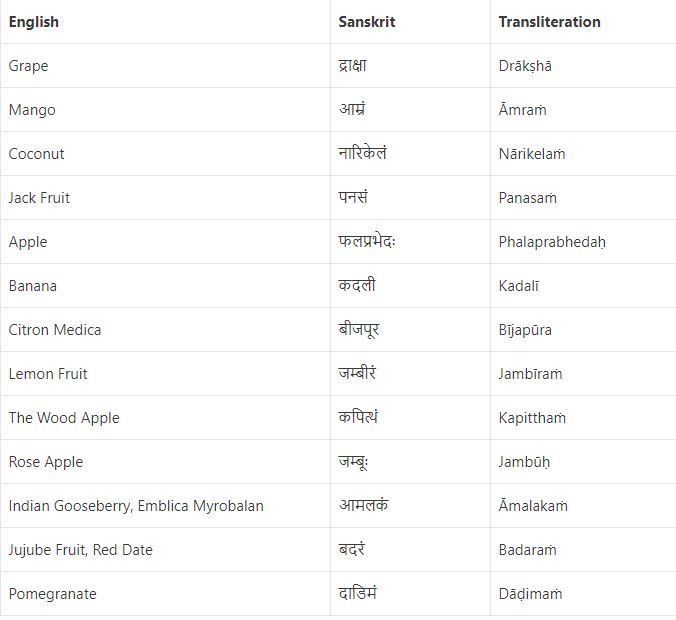Select the Kapitthaṁ transliteration cell
Image resolution: width=676 pixels, height=620 pixels.
click(532, 418)
